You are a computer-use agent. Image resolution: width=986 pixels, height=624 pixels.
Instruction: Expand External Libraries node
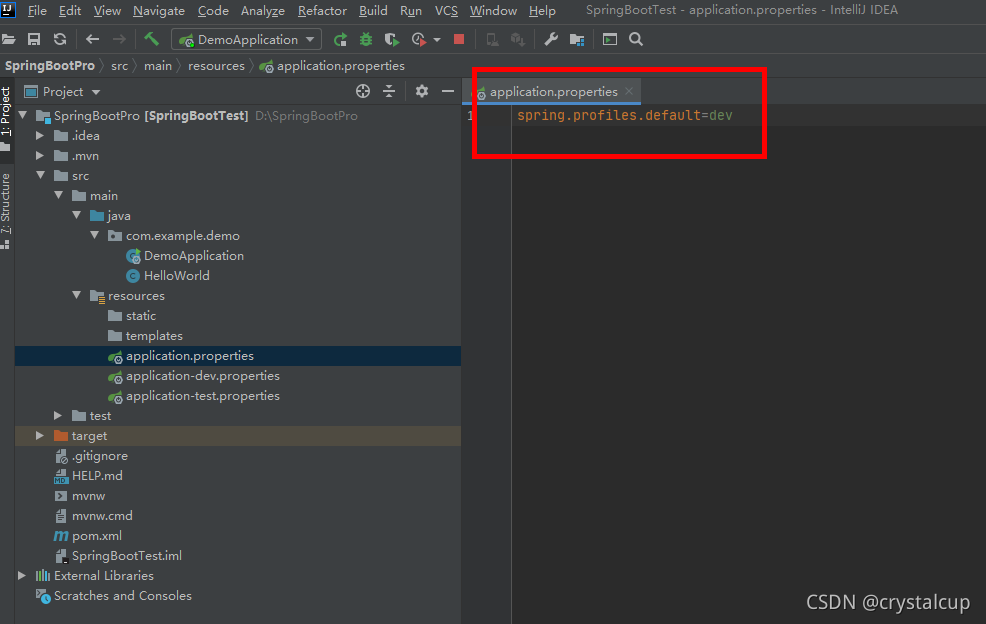coord(22,576)
